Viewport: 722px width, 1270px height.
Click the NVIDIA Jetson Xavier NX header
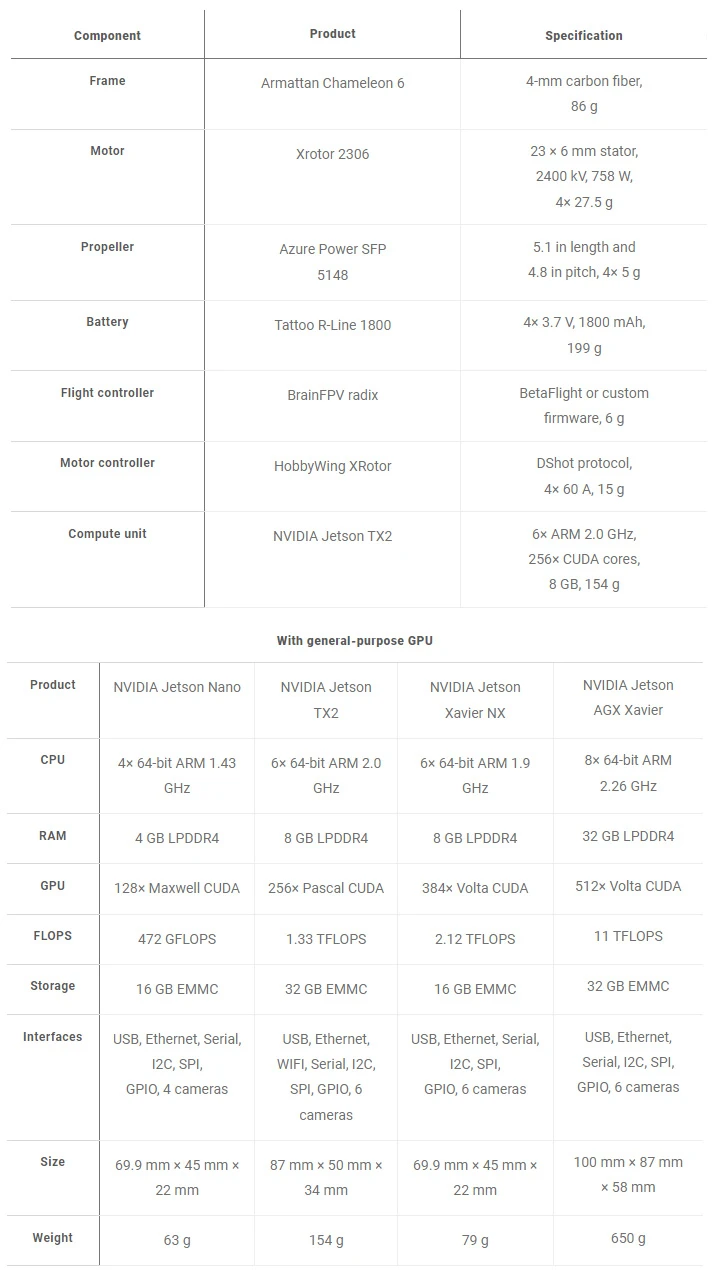[x=475, y=700]
